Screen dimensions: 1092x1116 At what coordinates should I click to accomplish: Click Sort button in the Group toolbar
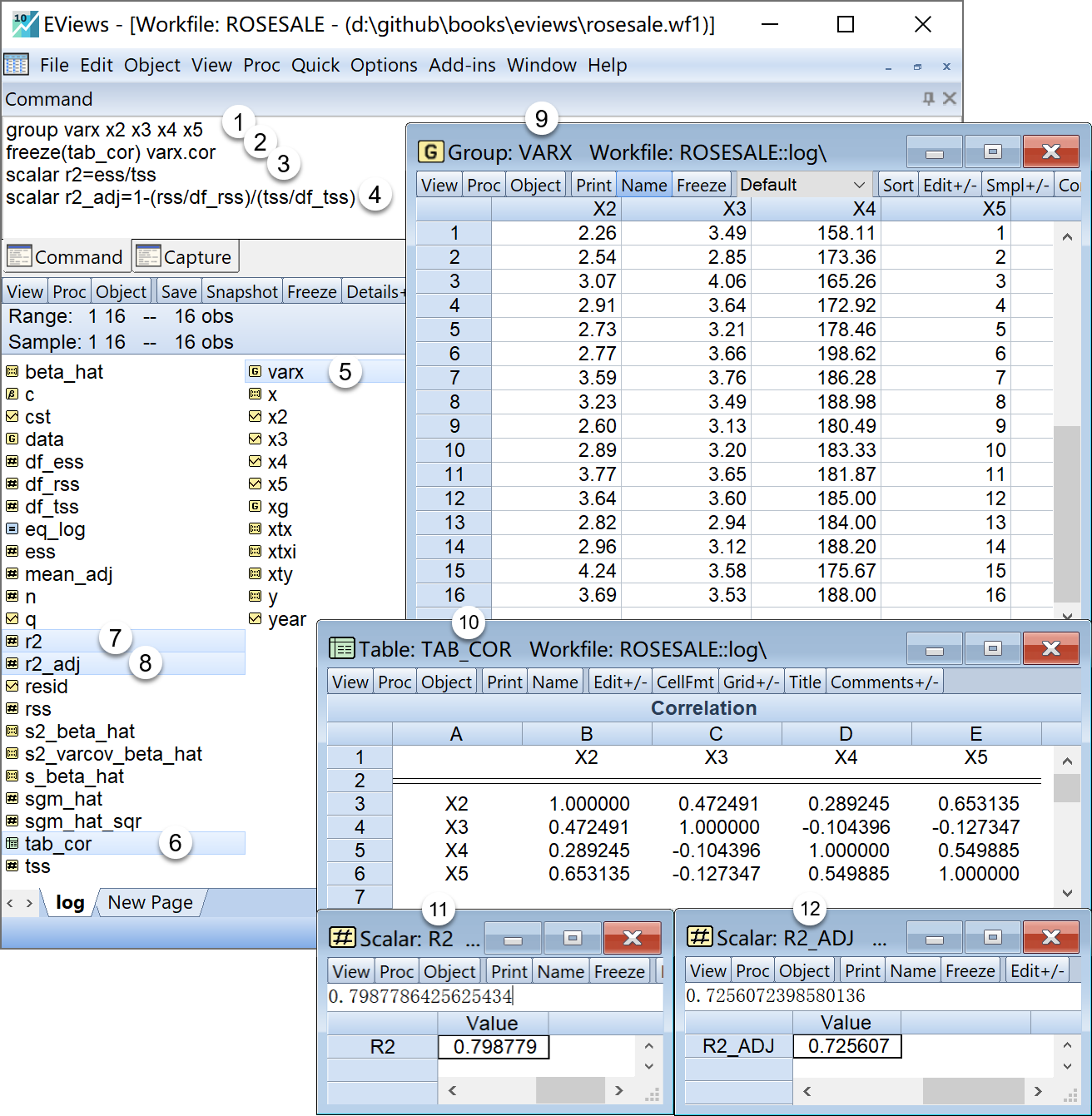[x=898, y=186]
